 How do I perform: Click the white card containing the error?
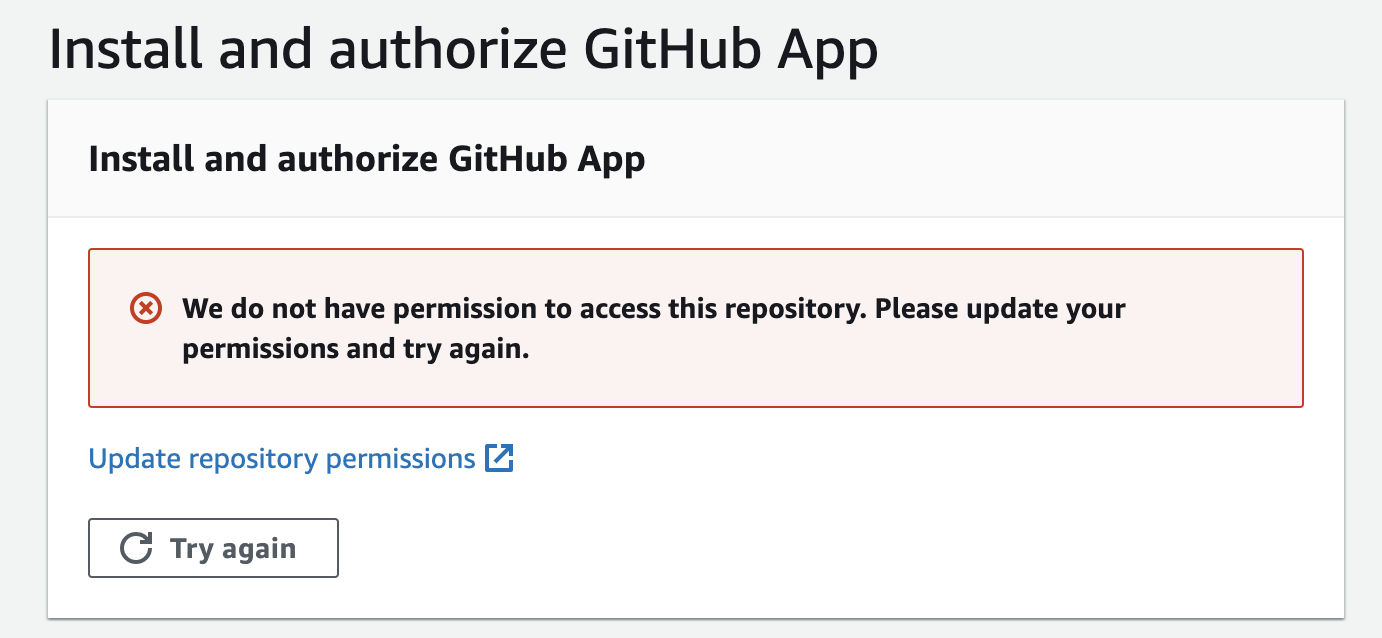coord(695,355)
